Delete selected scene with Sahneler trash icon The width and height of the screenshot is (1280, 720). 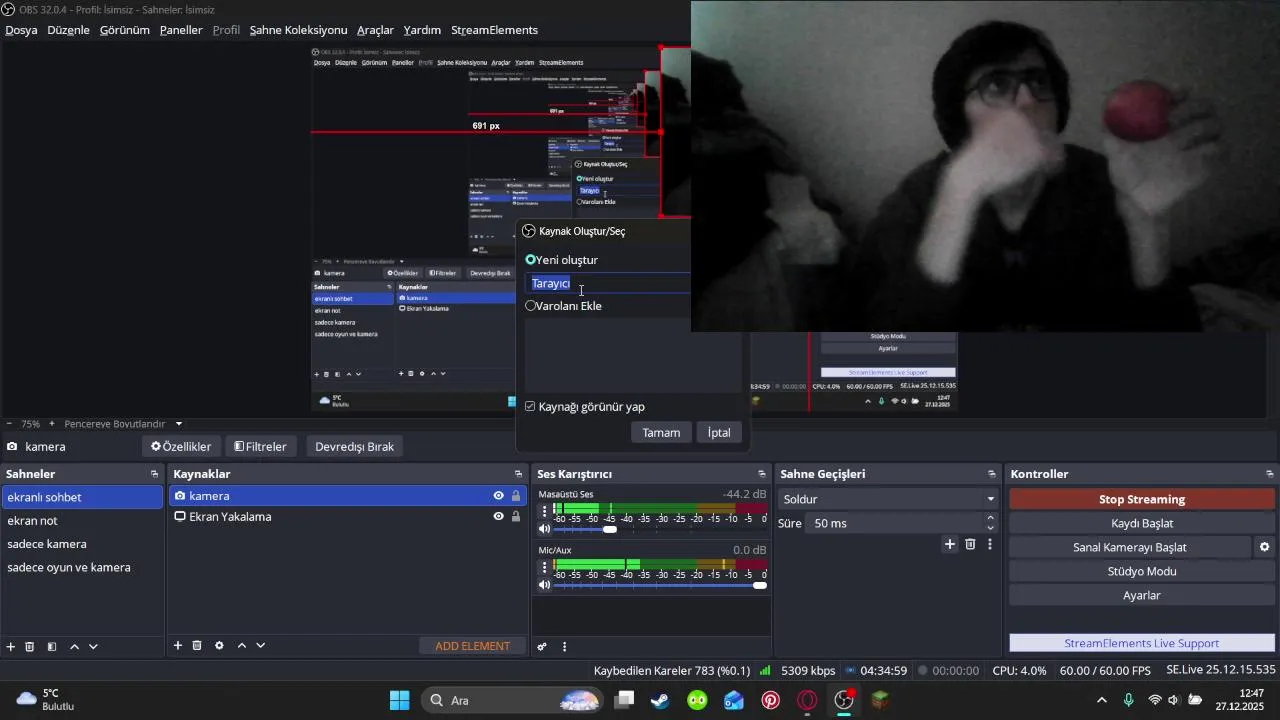30,647
